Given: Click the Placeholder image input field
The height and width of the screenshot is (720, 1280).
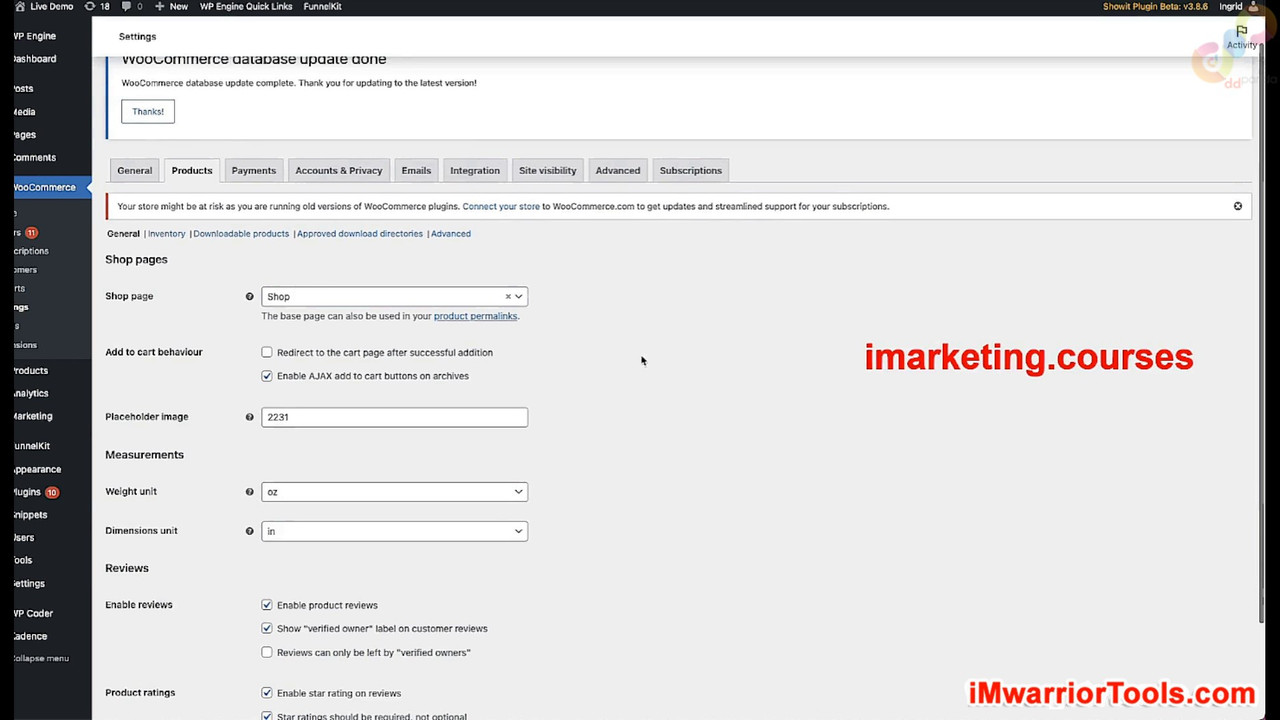Looking at the screenshot, I should [x=394, y=417].
